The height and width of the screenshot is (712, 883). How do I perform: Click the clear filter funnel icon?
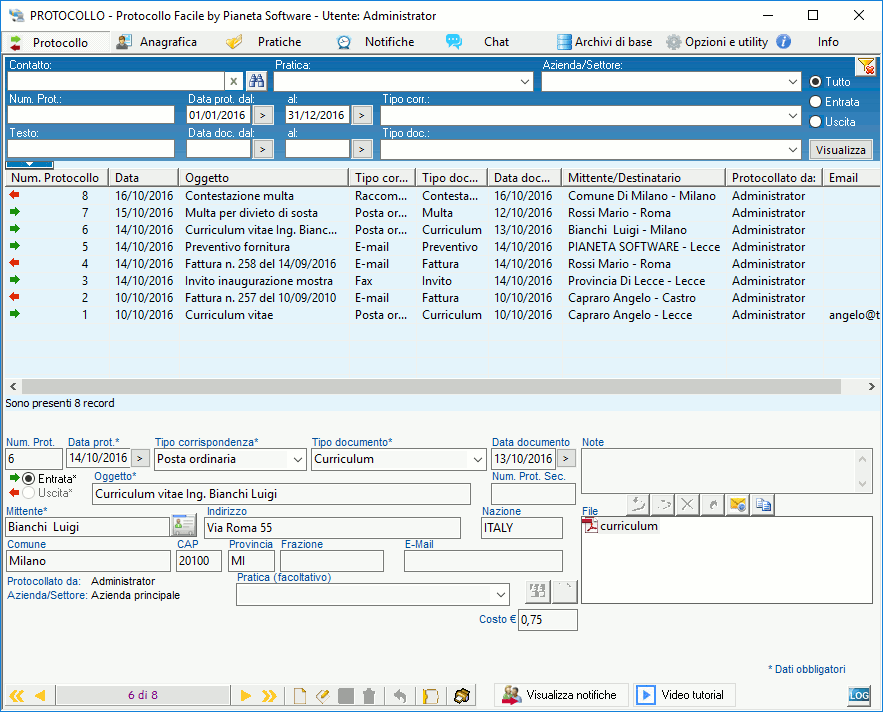[x=865, y=67]
